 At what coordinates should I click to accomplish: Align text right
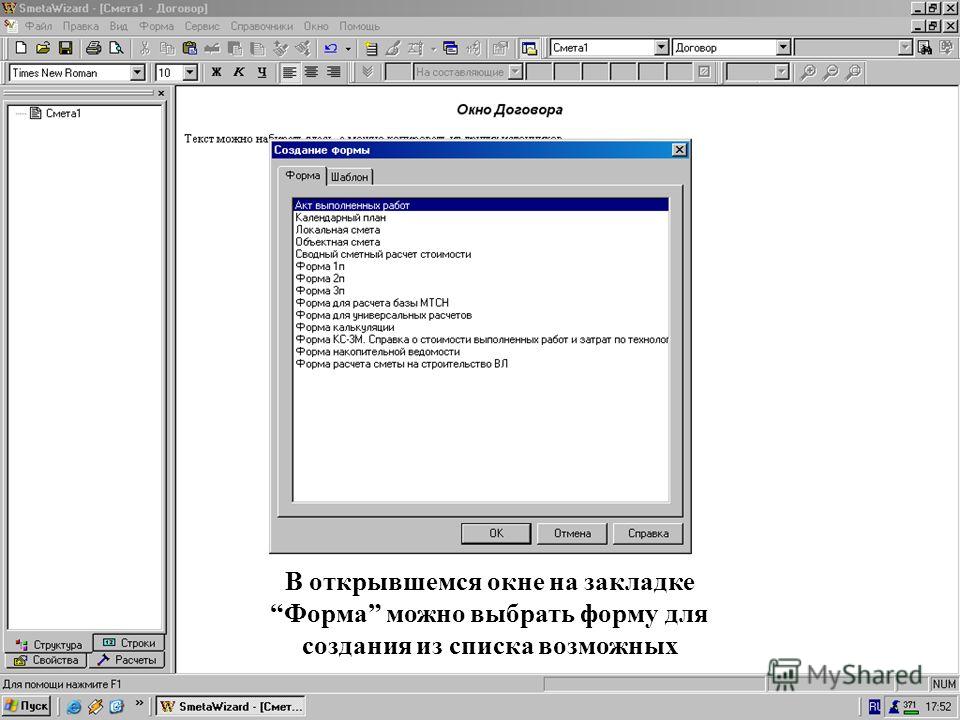(334, 72)
